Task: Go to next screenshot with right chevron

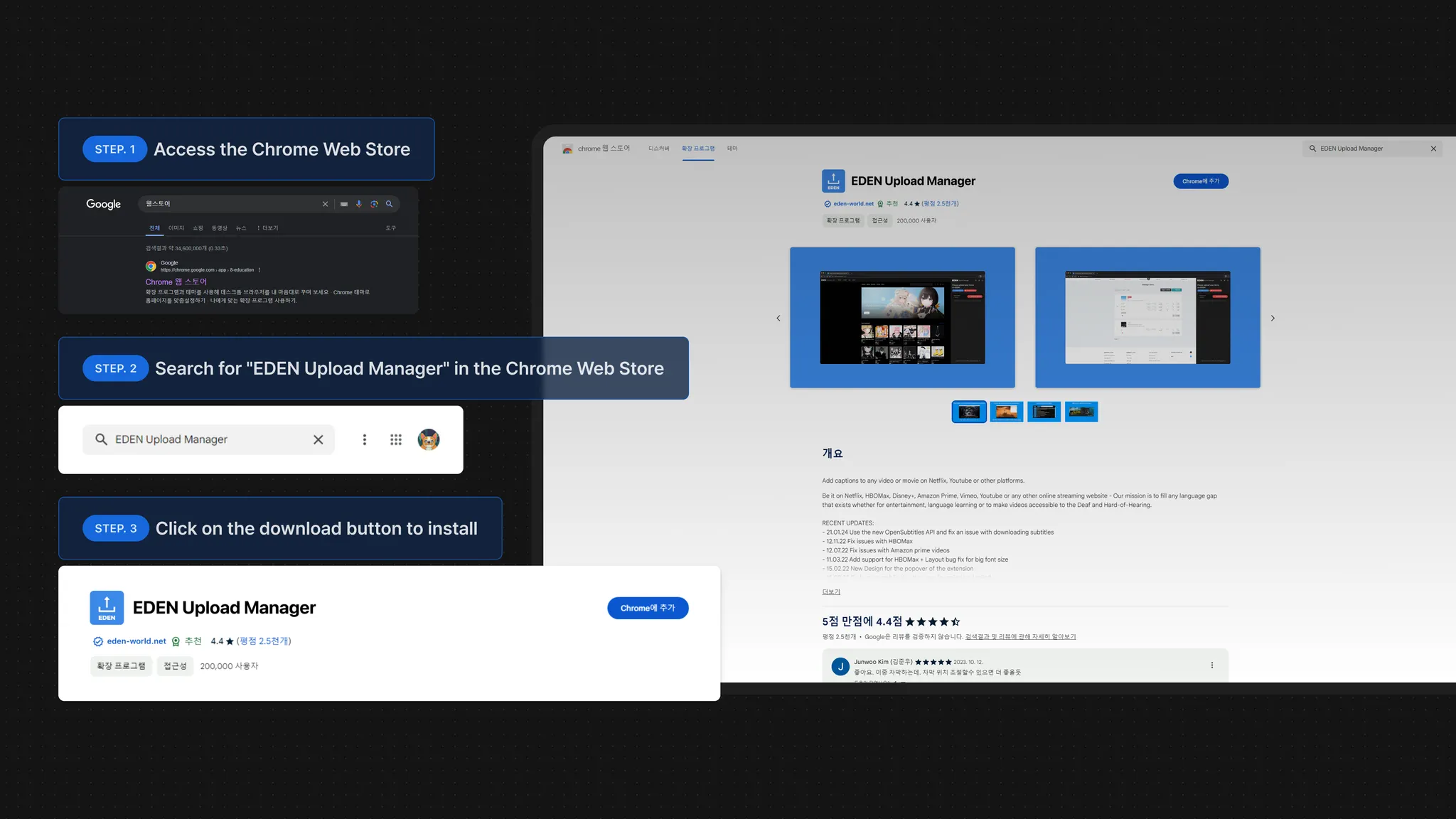Action: 1273,318
